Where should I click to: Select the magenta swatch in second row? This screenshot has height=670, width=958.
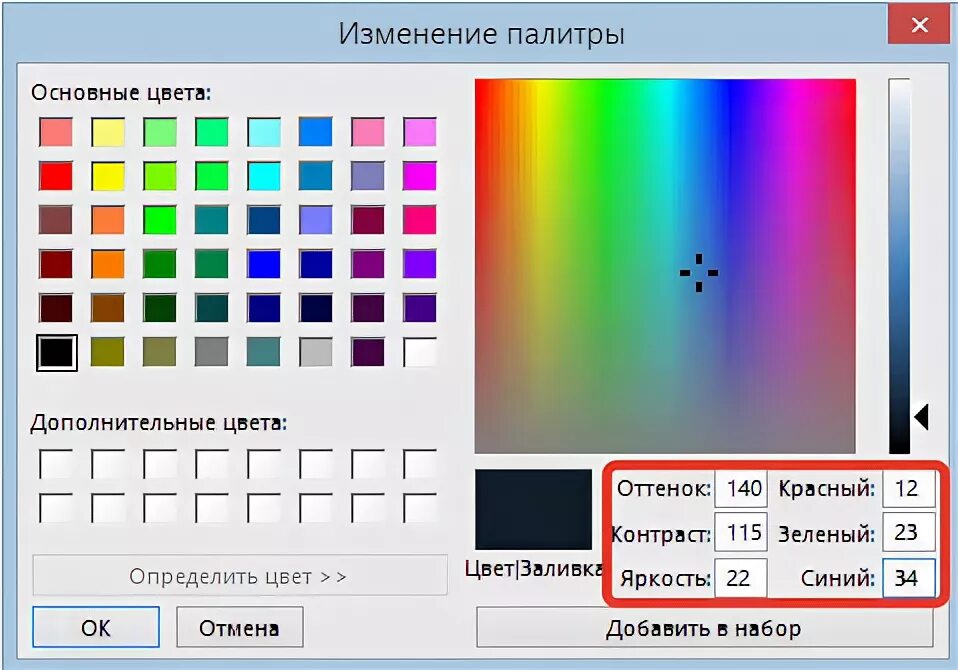[420, 177]
